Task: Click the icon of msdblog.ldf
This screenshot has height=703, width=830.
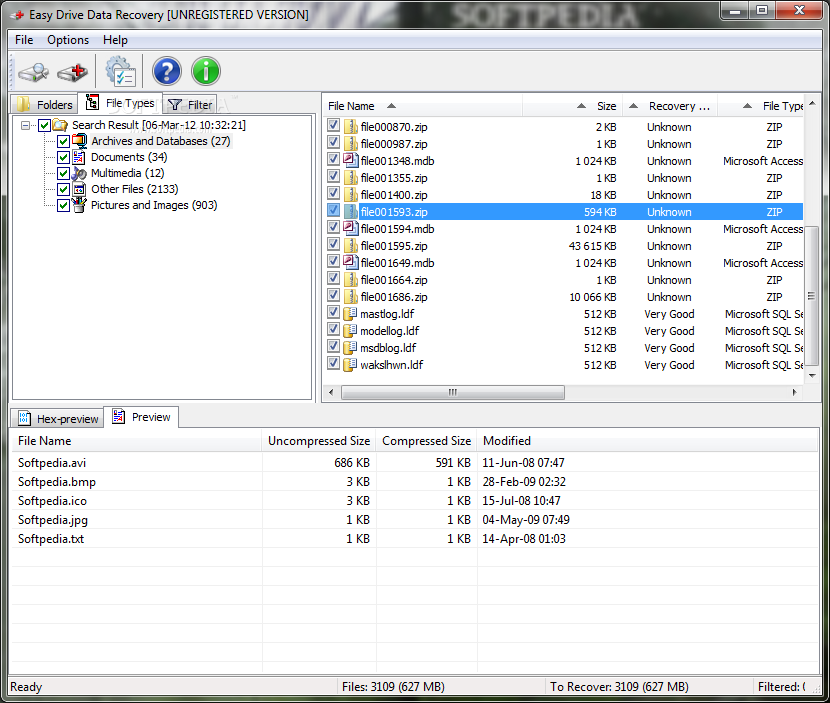Action: point(350,348)
